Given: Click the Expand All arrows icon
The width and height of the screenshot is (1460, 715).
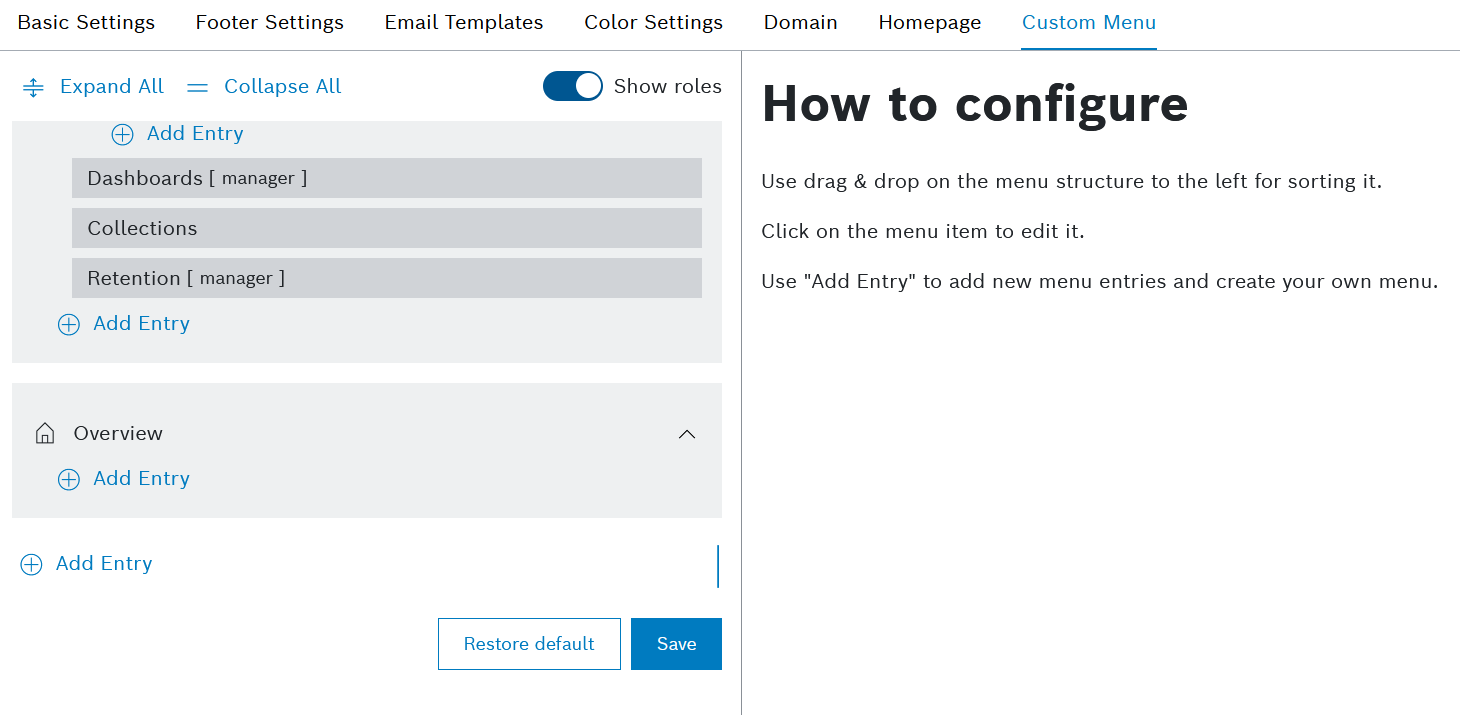Looking at the screenshot, I should pyautogui.click(x=33, y=88).
